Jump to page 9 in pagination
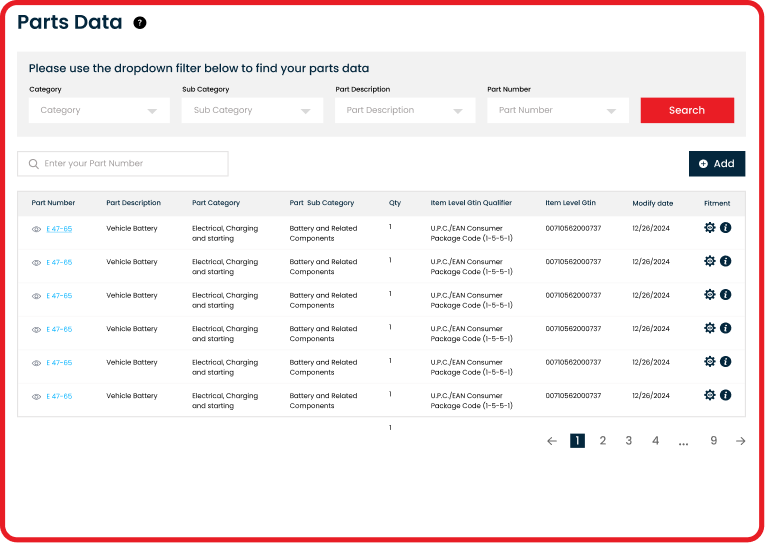The height and width of the screenshot is (543, 765). [714, 441]
